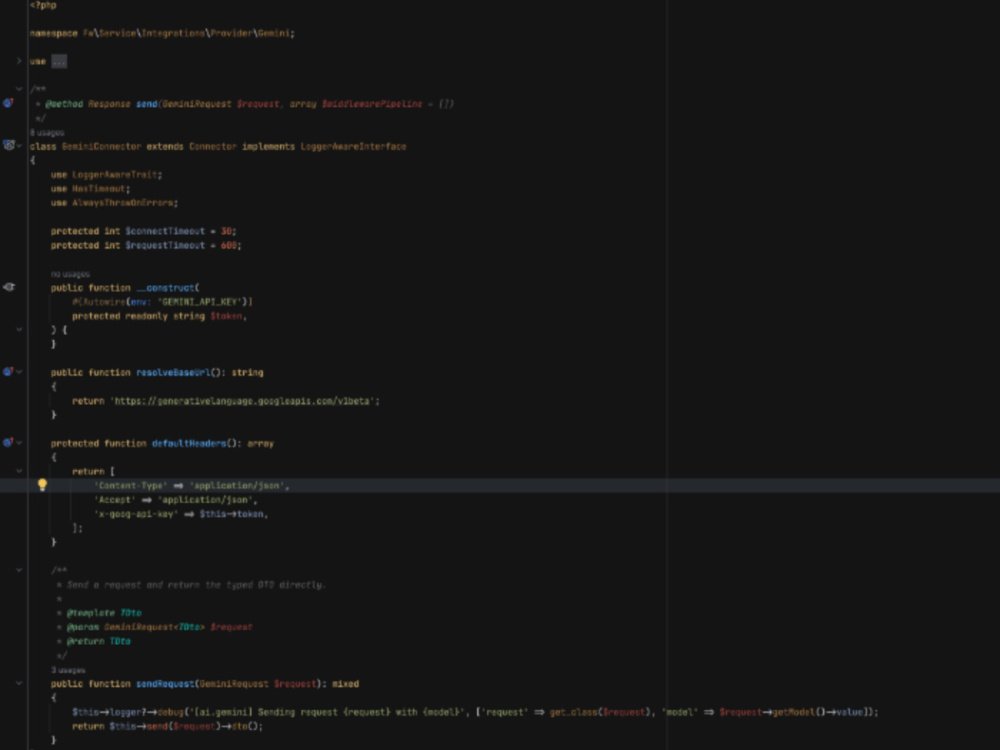Image resolution: width=1000 pixels, height=750 pixels.
Task: Click the '@return TDto' annotation
Action: click(x=98, y=641)
